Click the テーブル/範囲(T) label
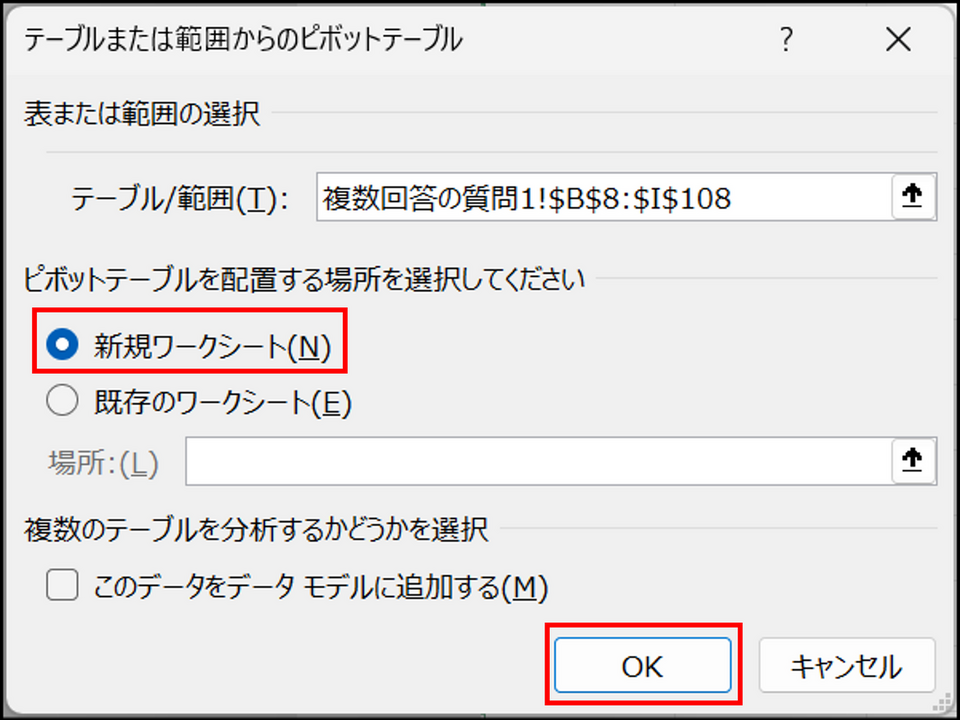960x720 pixels. pos(179,200)
